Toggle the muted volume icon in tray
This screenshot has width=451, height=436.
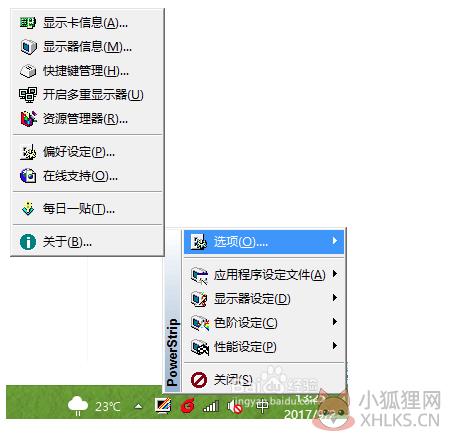click(235, 407)
